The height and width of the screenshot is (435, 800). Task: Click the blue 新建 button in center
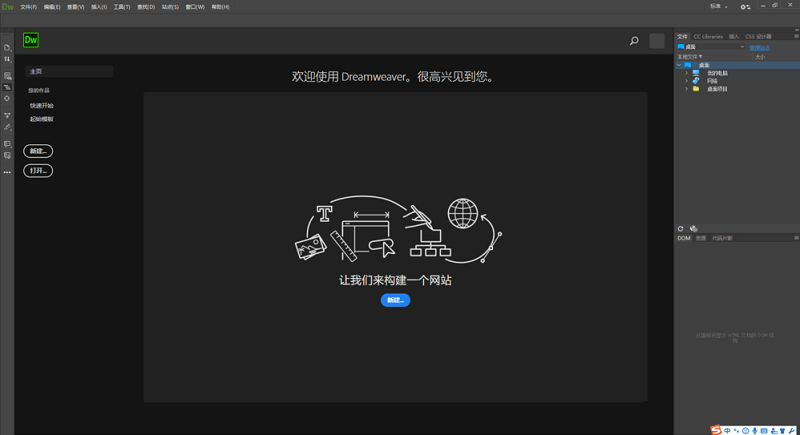[395, 300]
